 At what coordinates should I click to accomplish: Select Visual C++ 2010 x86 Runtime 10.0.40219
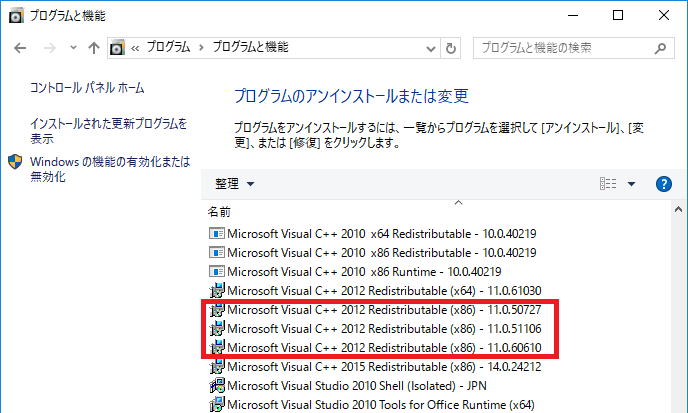point(364,272)
